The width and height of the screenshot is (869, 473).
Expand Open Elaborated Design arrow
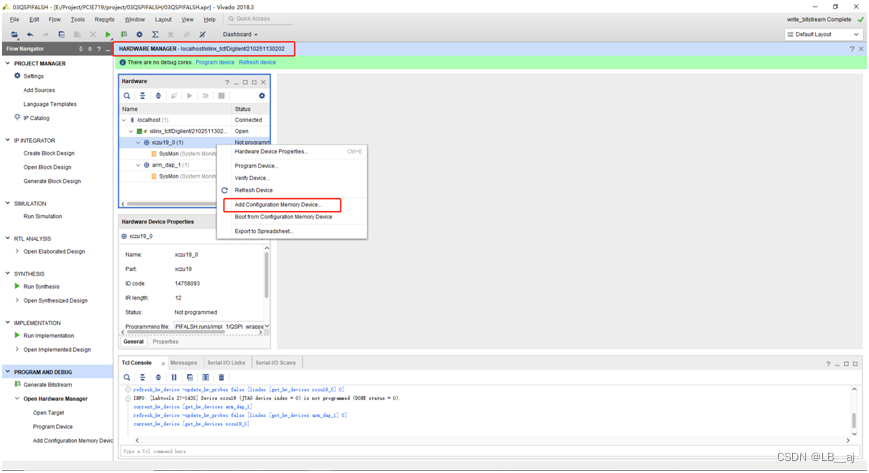click(x=17, y=251)
